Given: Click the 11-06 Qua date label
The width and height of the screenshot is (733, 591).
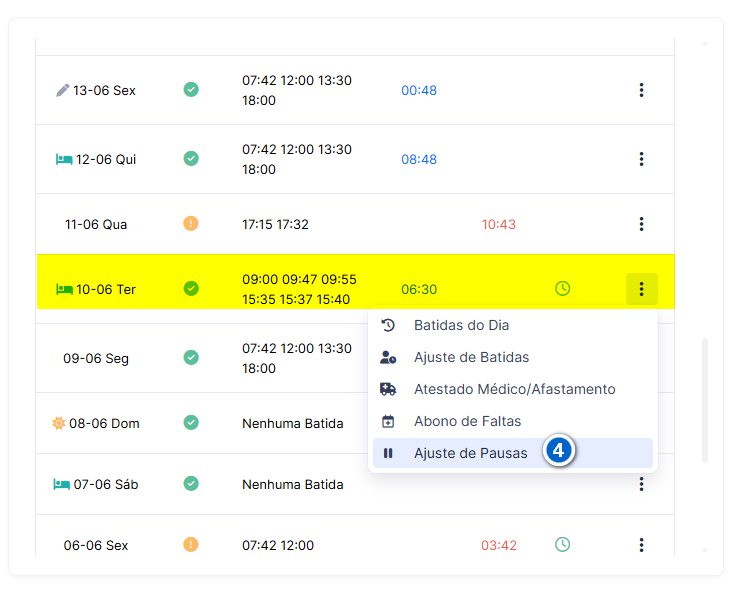Looking at the screenshot, I should click(x=96, y=224).
